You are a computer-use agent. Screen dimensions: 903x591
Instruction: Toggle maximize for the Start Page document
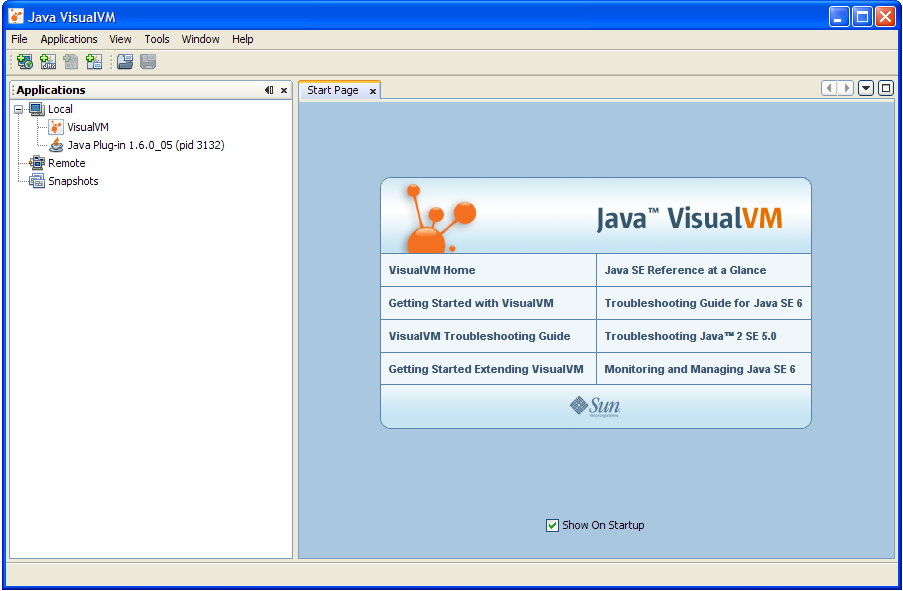tap(884, 88)
